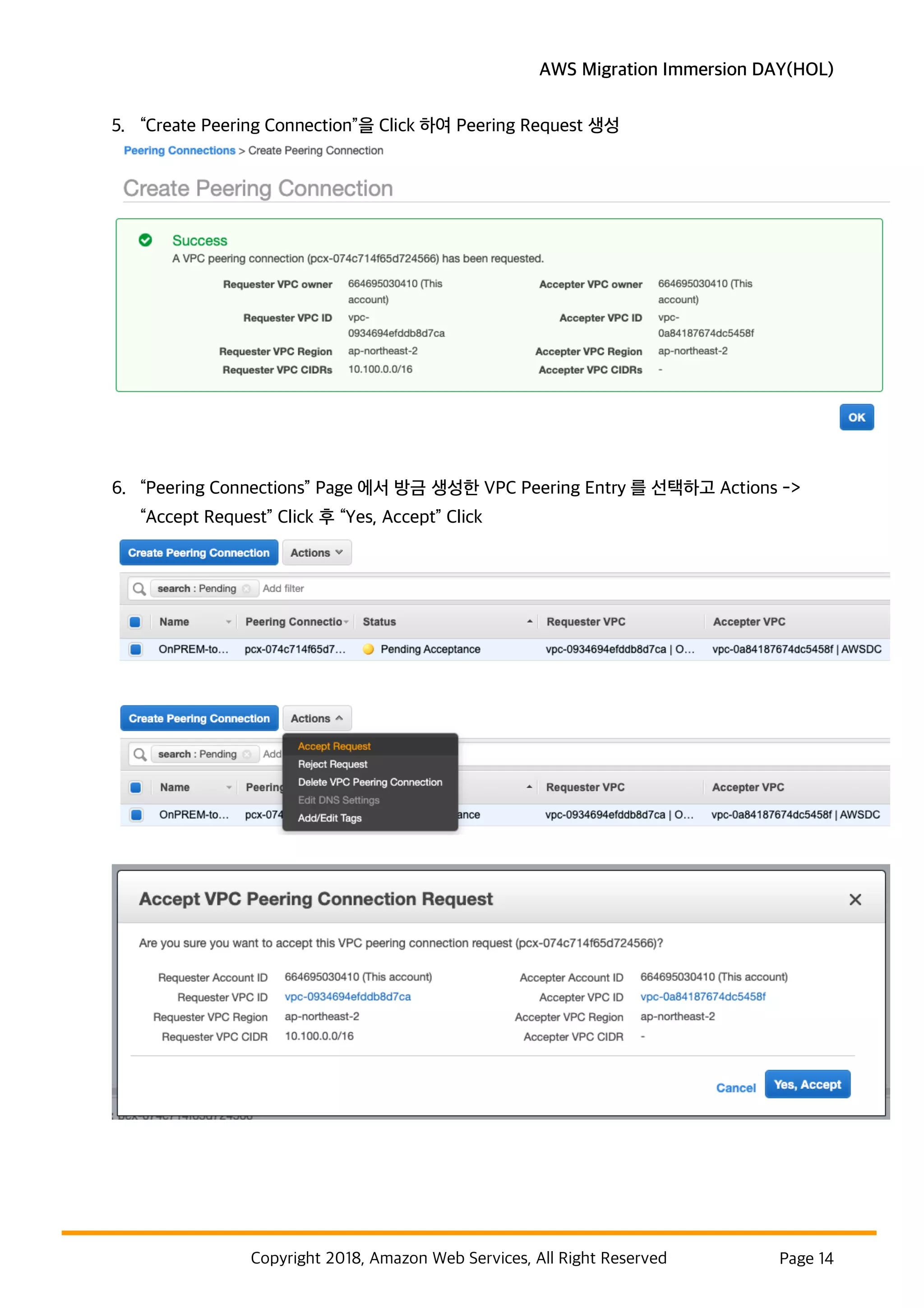924x1308 pixels.
Task: Remove the Pending filter in upper search bar
Action: tap(246, 589)
